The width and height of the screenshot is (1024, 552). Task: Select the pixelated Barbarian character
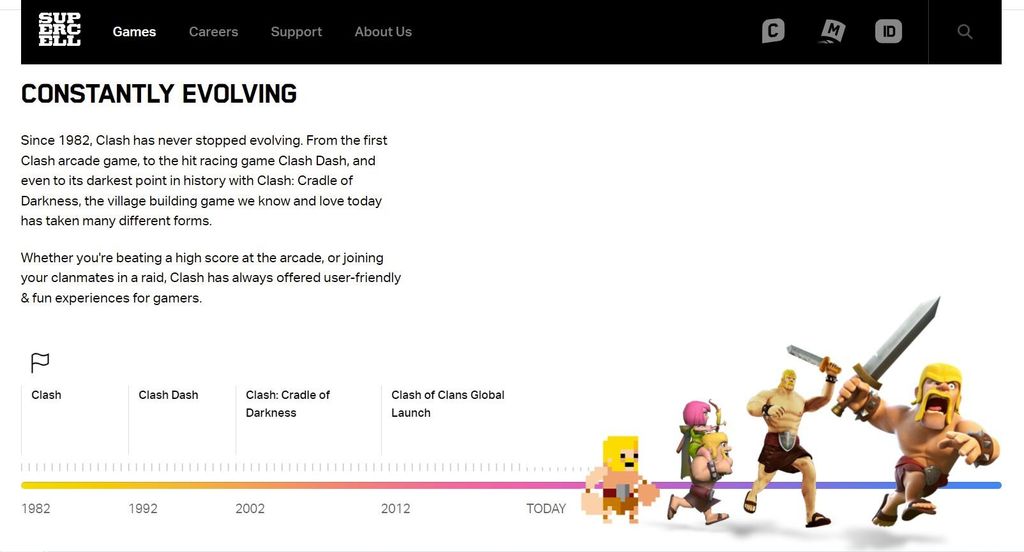(620, 479)
